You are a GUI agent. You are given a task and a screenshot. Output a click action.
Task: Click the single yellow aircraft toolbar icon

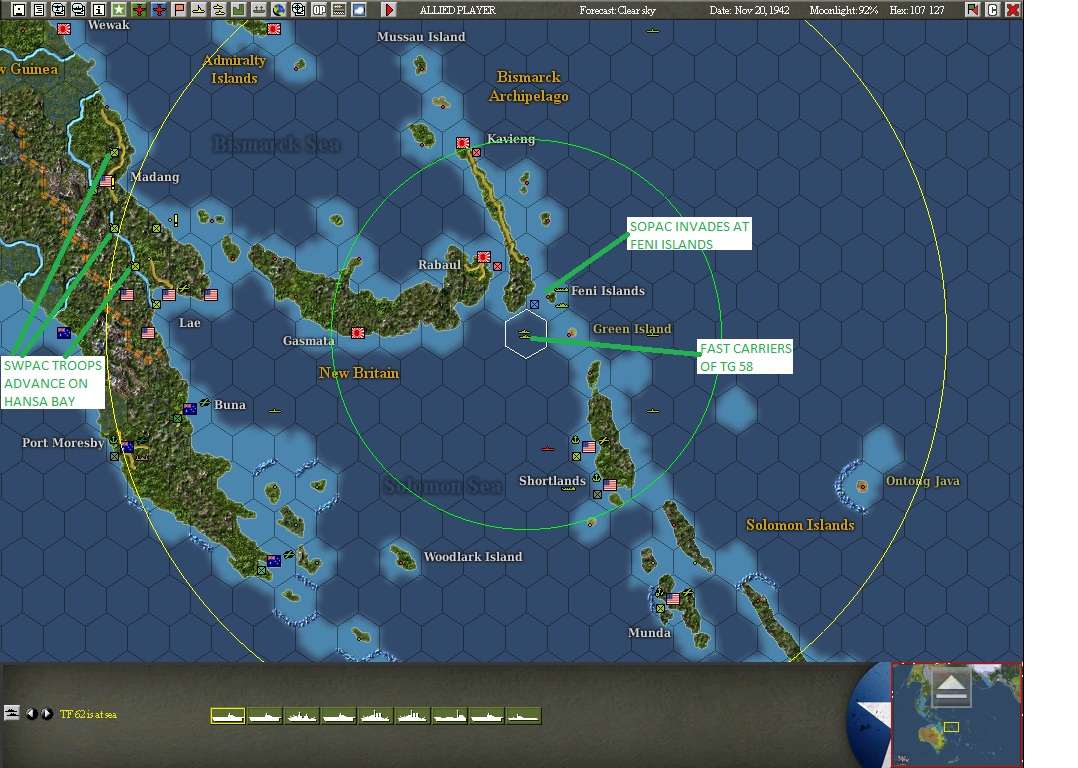tap(199, 10)
